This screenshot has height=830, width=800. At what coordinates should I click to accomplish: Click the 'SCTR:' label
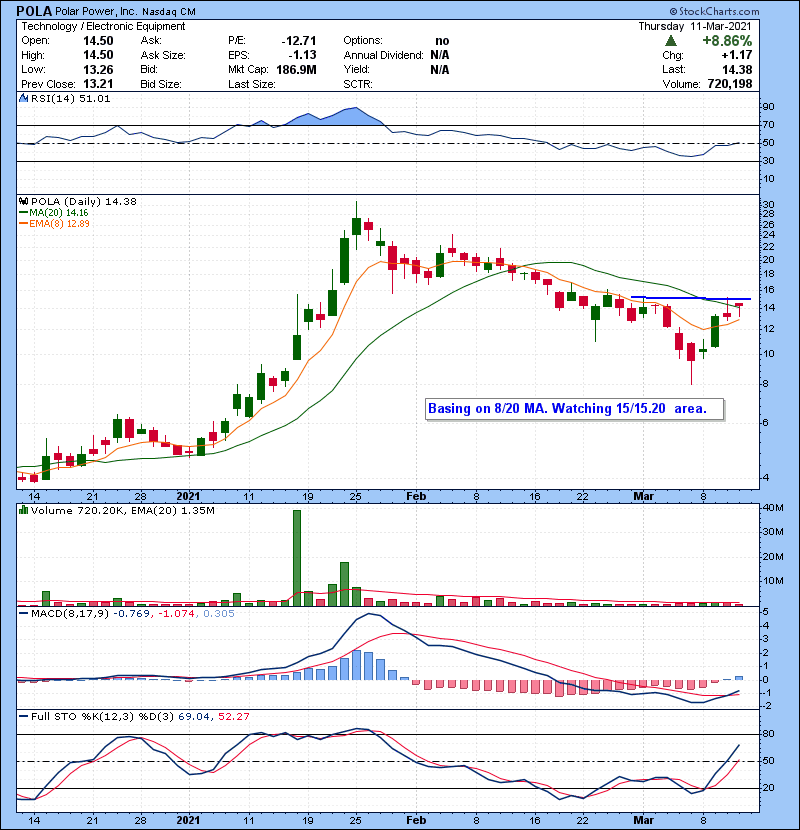tap(357, 84)
